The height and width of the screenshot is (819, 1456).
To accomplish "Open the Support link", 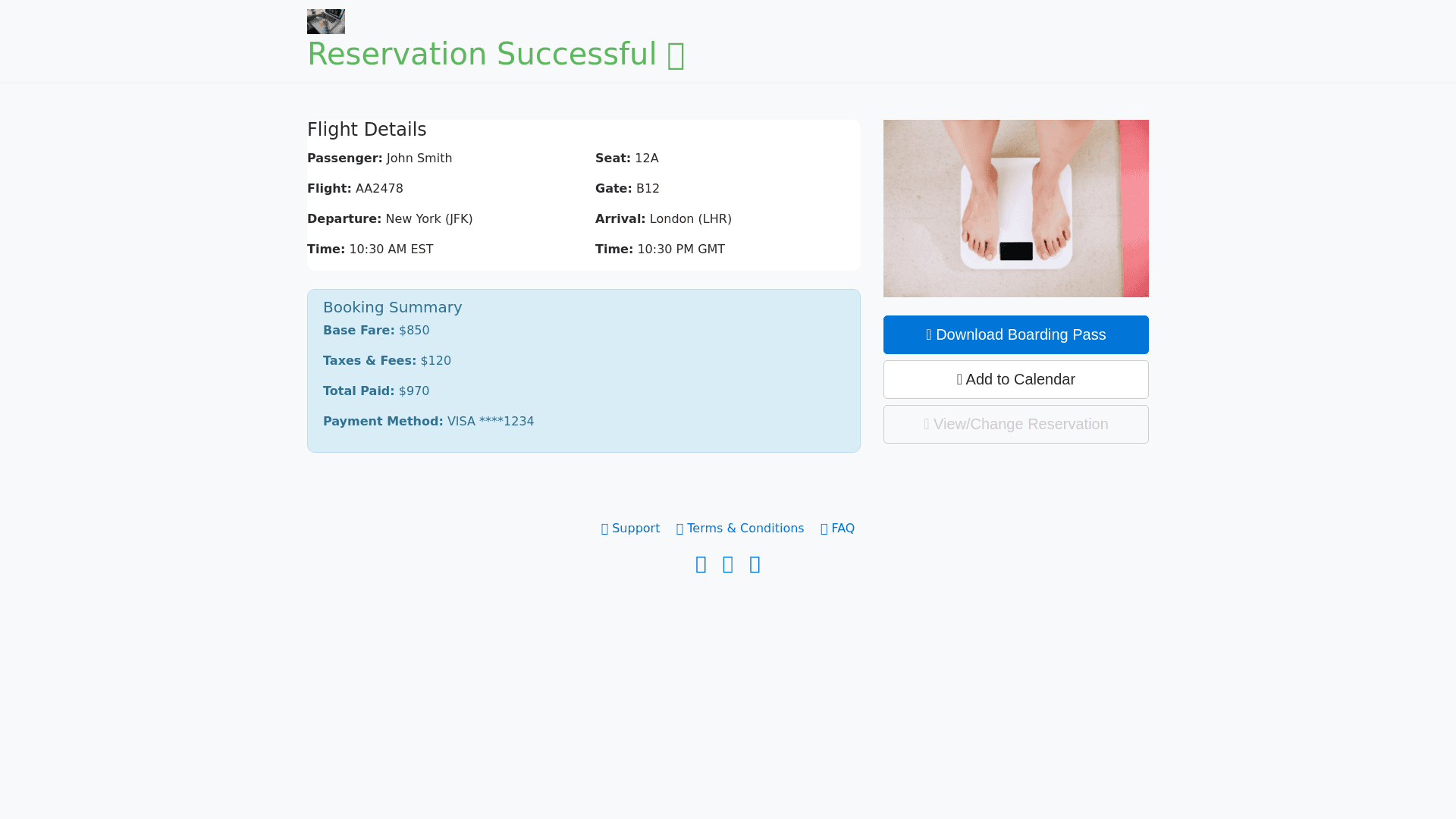I will point(635,529).
